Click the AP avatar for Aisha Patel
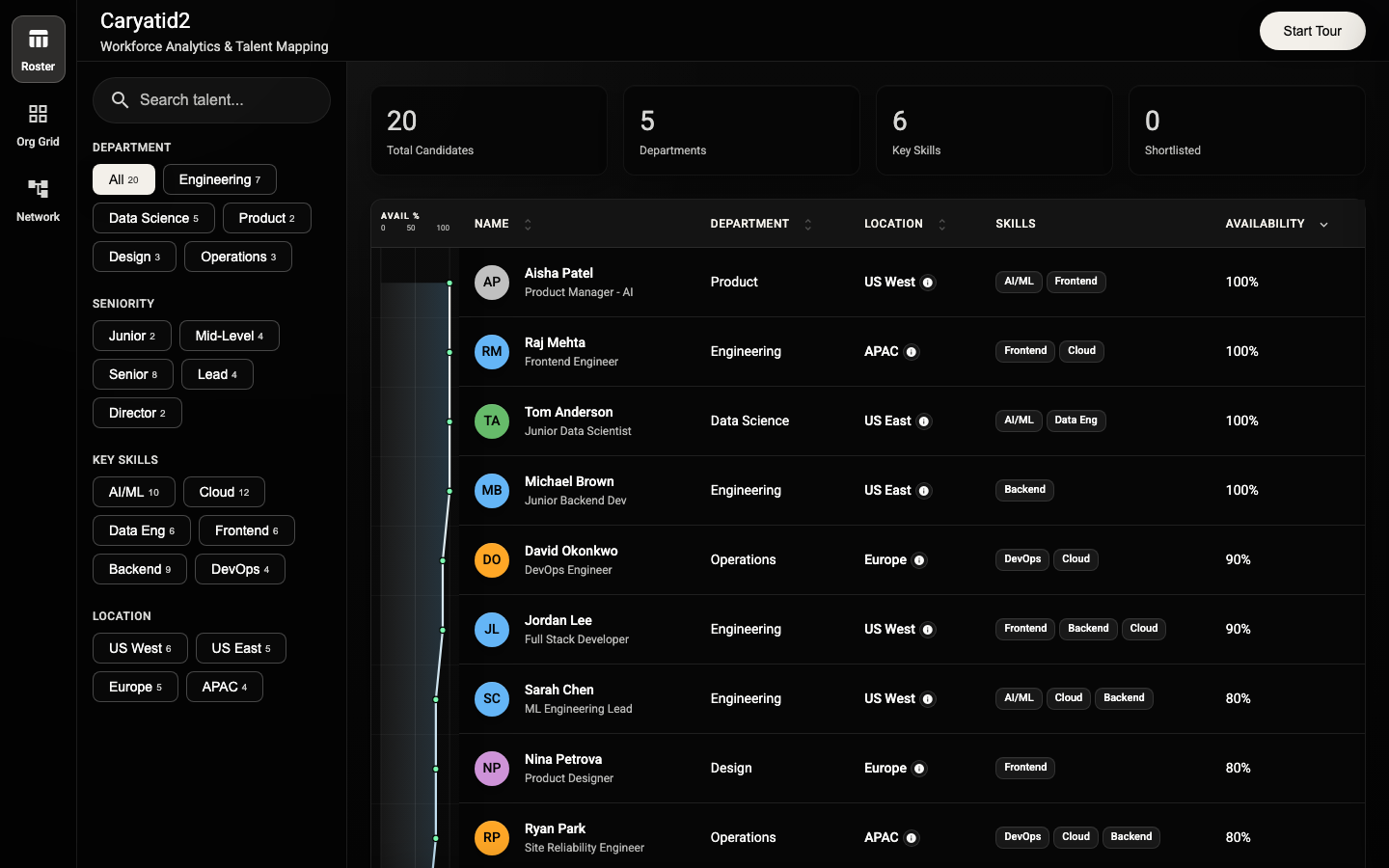1389x868 pixels. 492,283
